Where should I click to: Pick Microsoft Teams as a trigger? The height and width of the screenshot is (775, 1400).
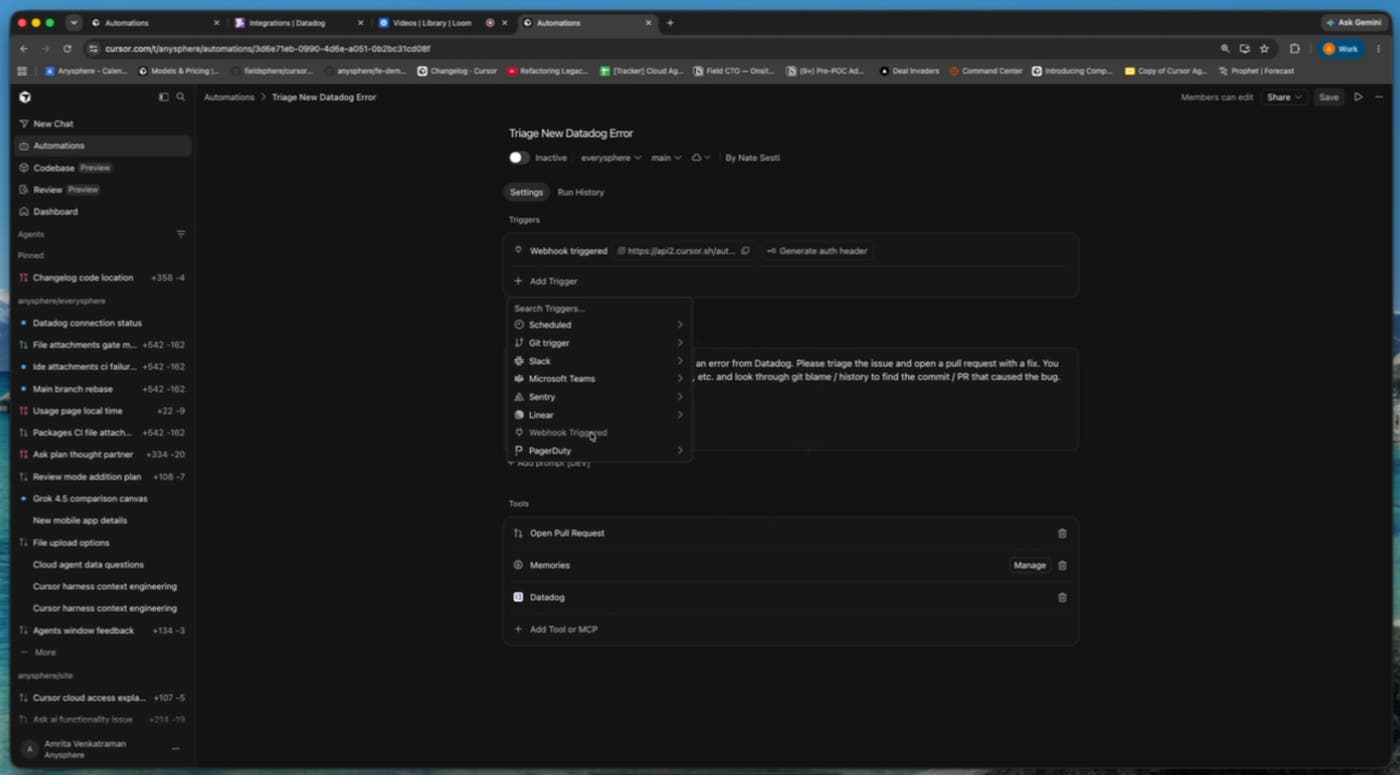point(598,379)
